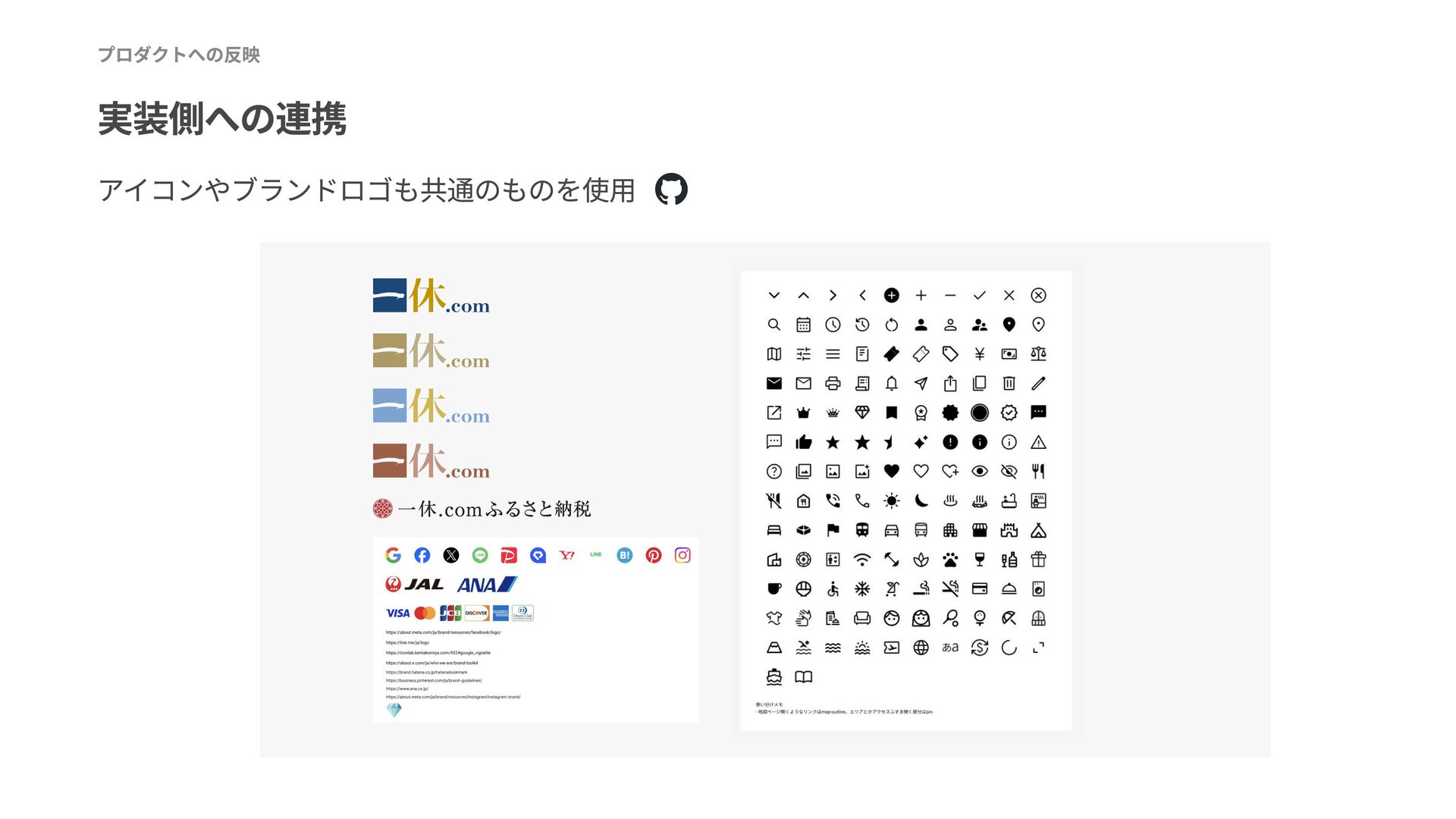The width and height of the screenshot is (1456, 819).
Task: Click the yen currency icon
Action: click(980, 354)
